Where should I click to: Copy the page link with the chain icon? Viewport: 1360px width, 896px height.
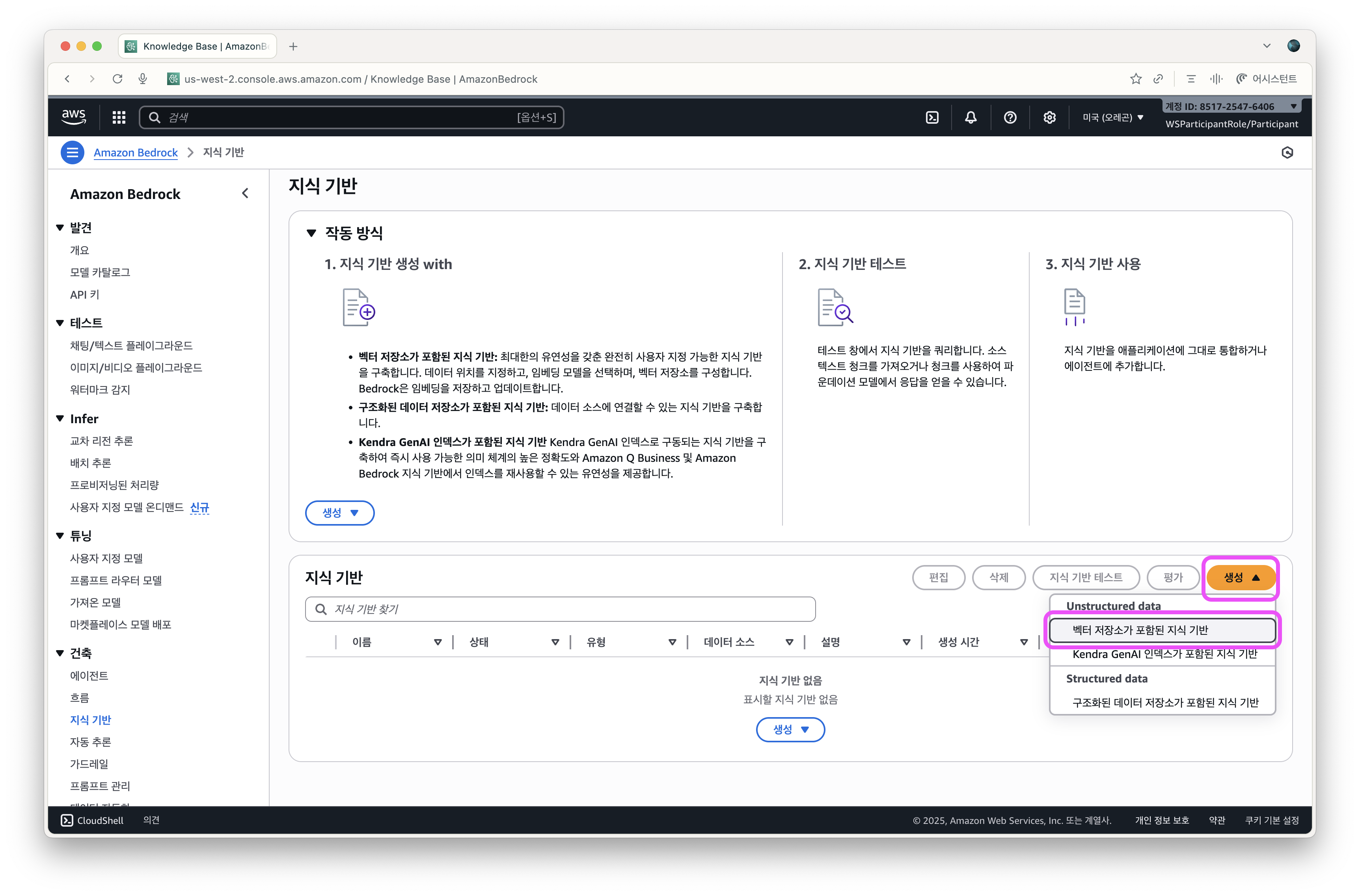(1158, 79)
